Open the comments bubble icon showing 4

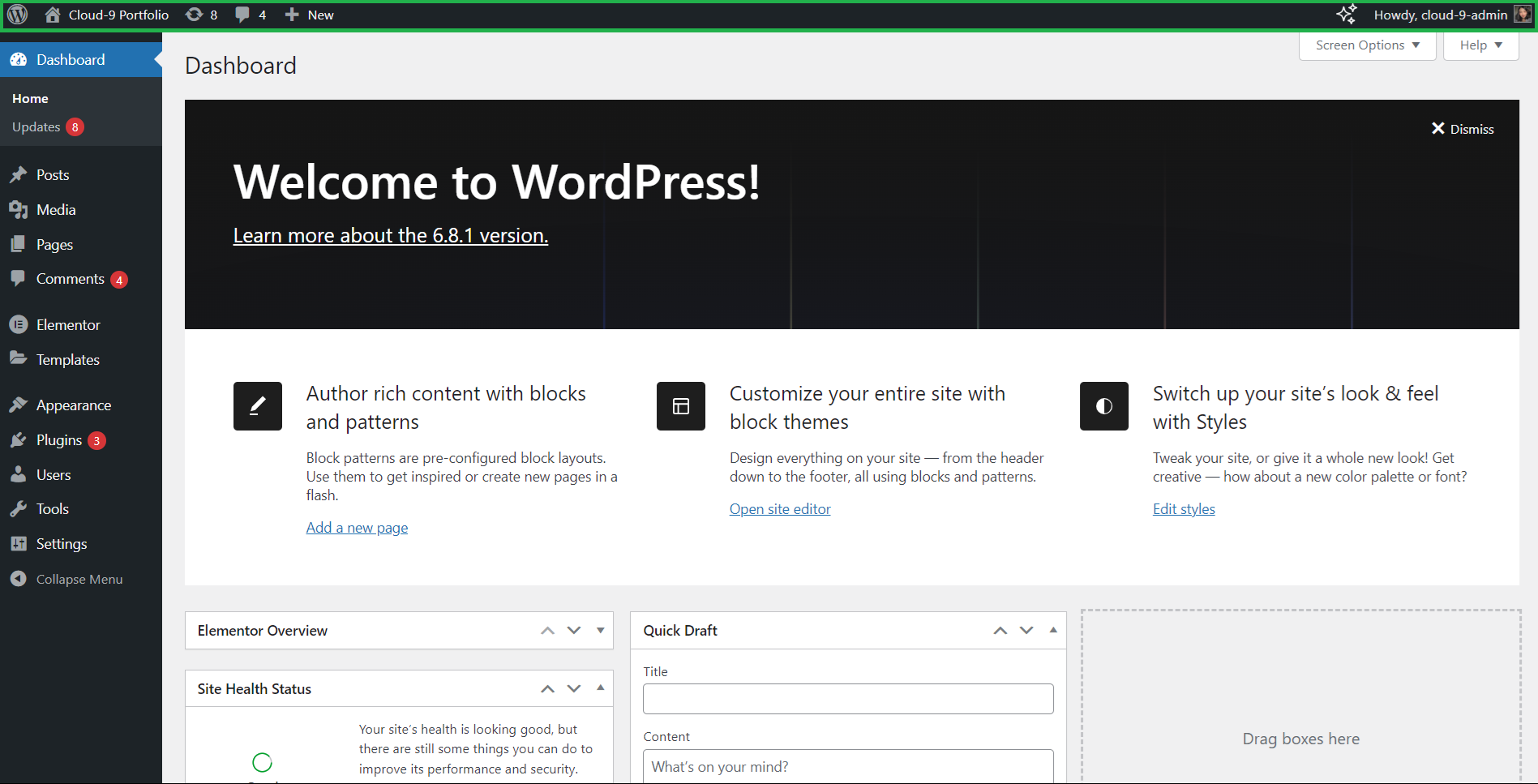coord(242,15)
